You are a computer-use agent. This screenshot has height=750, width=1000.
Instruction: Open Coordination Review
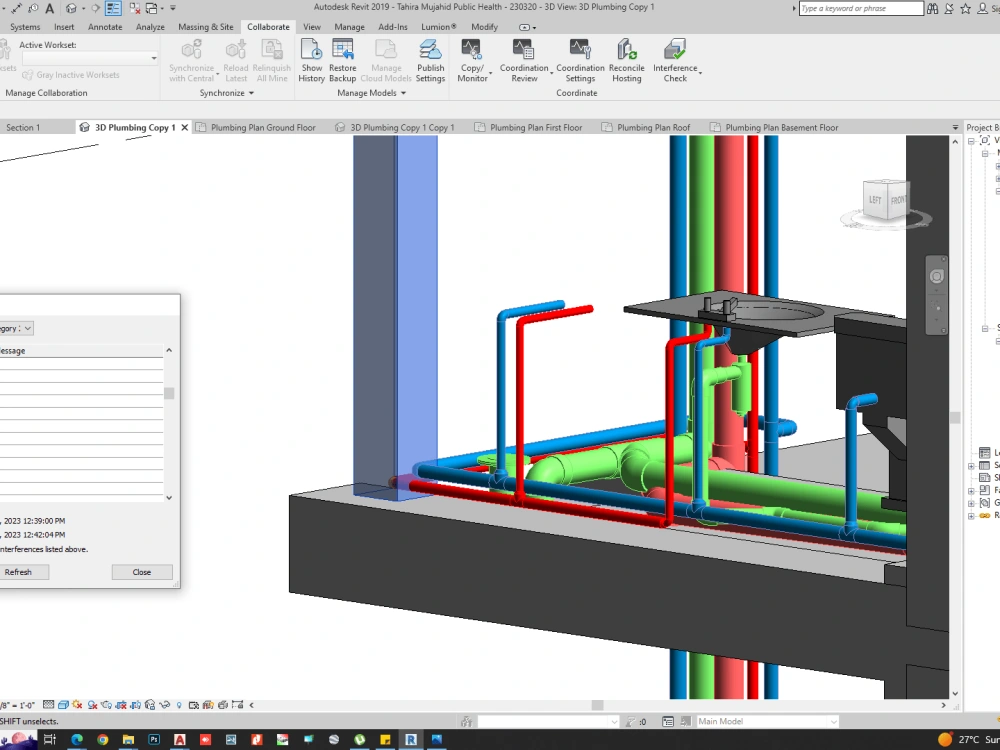coord(524,61)
